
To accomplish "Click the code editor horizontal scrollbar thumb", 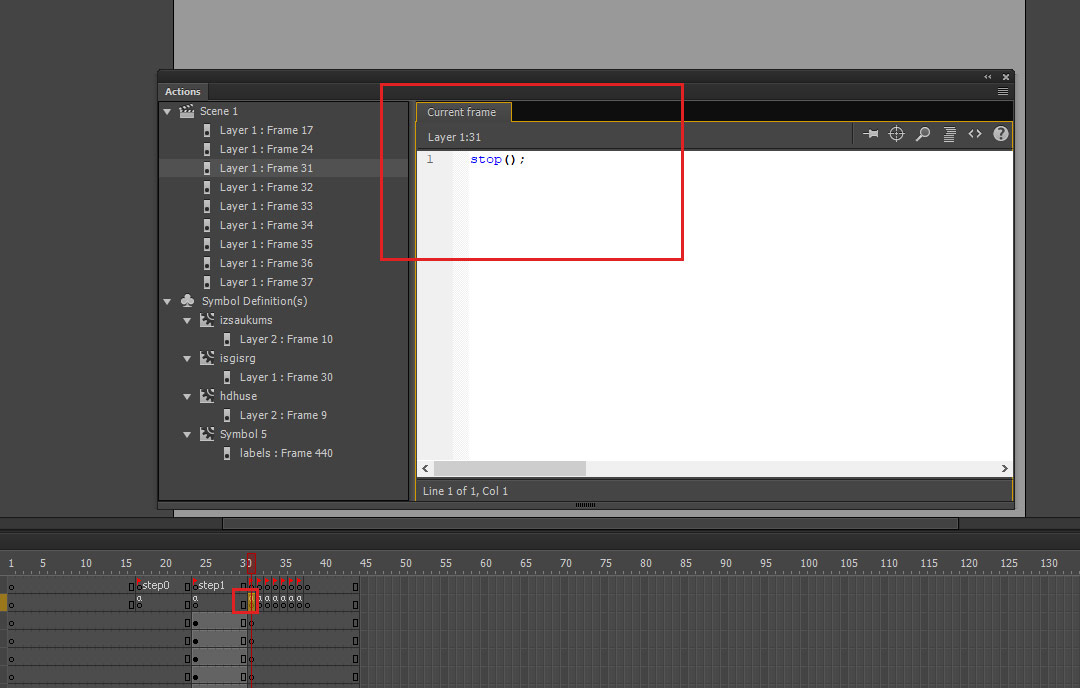I will click(x=510, y=469).
